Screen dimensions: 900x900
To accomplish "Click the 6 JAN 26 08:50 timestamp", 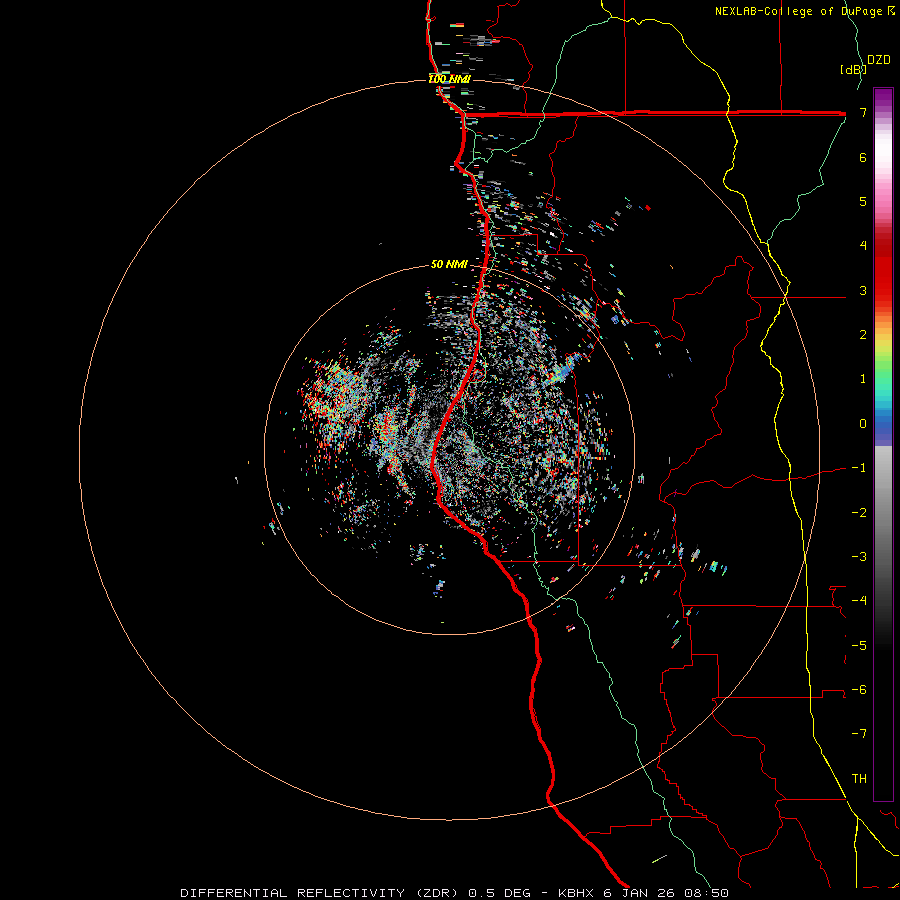I will point(666,893).
